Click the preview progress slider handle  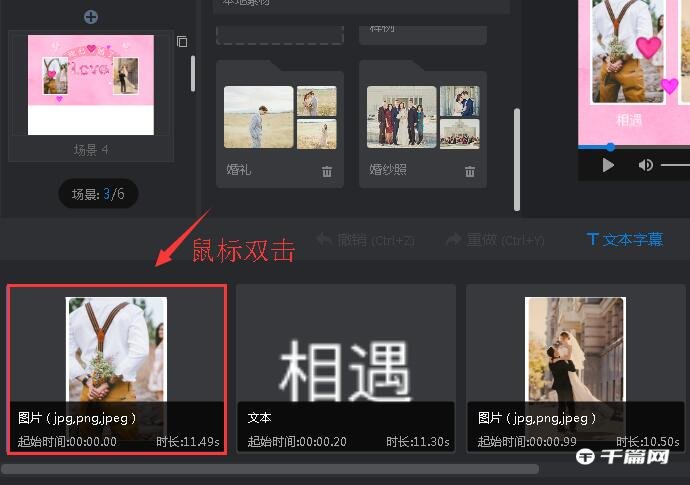[610, 147]
